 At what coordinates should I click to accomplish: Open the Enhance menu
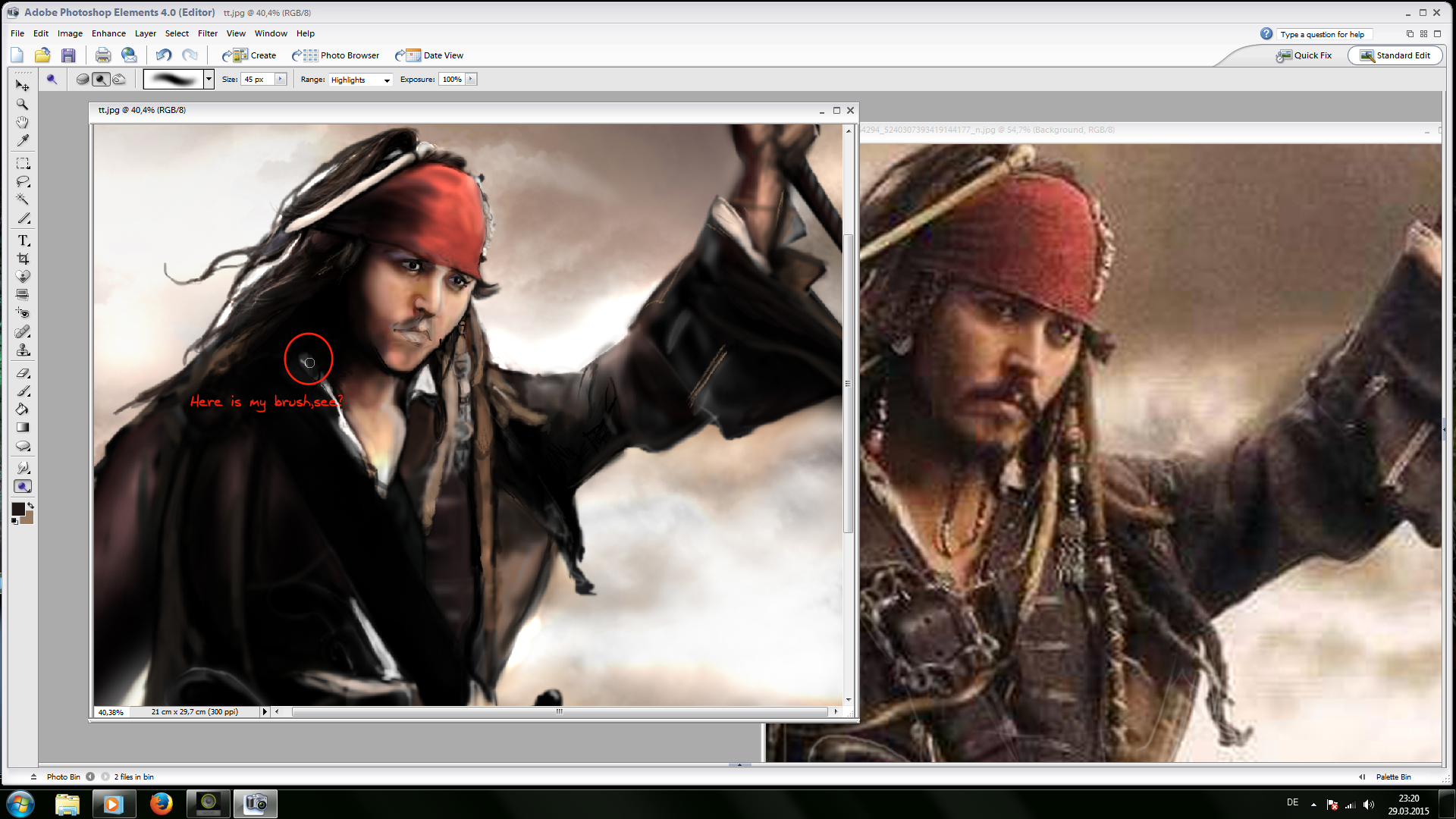coord(108,33)
